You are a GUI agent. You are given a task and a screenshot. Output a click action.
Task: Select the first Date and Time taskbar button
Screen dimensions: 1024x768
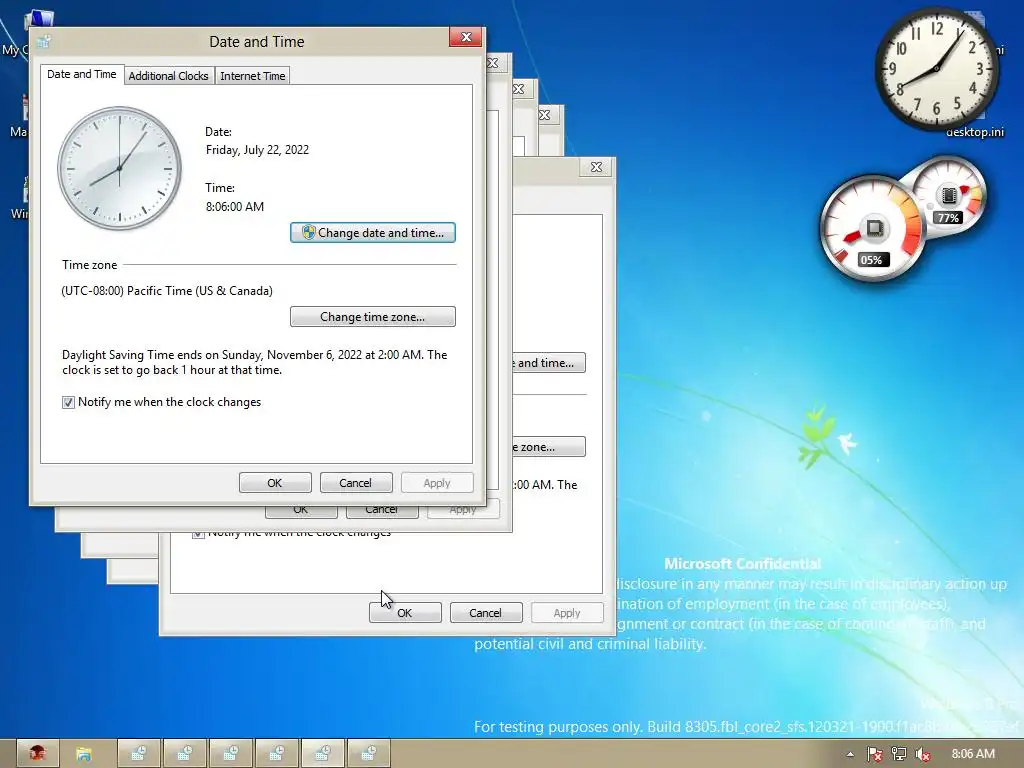tap(139, 754)
